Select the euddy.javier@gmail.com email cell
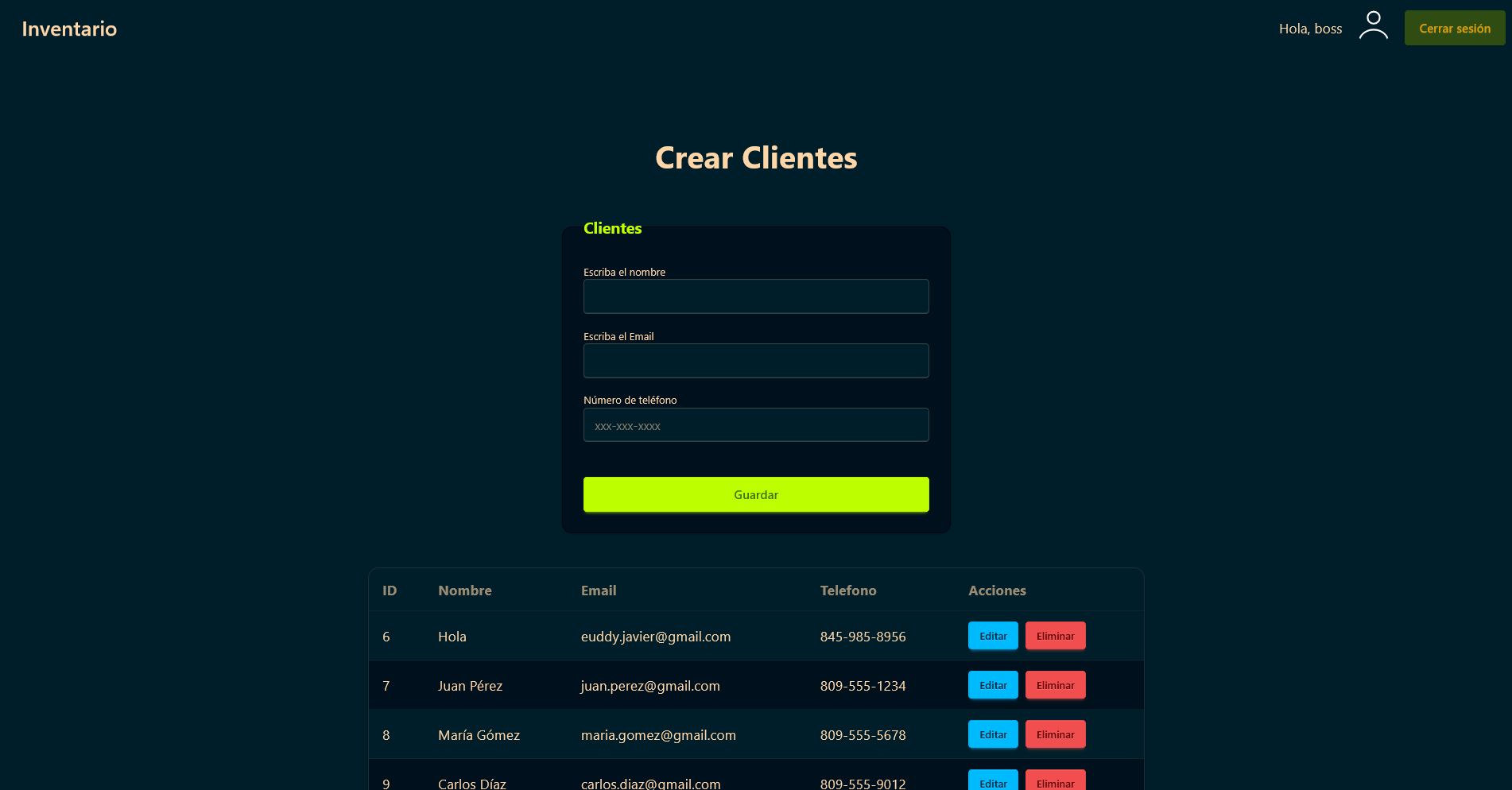The image size is (1512, 790). (655, 637)
